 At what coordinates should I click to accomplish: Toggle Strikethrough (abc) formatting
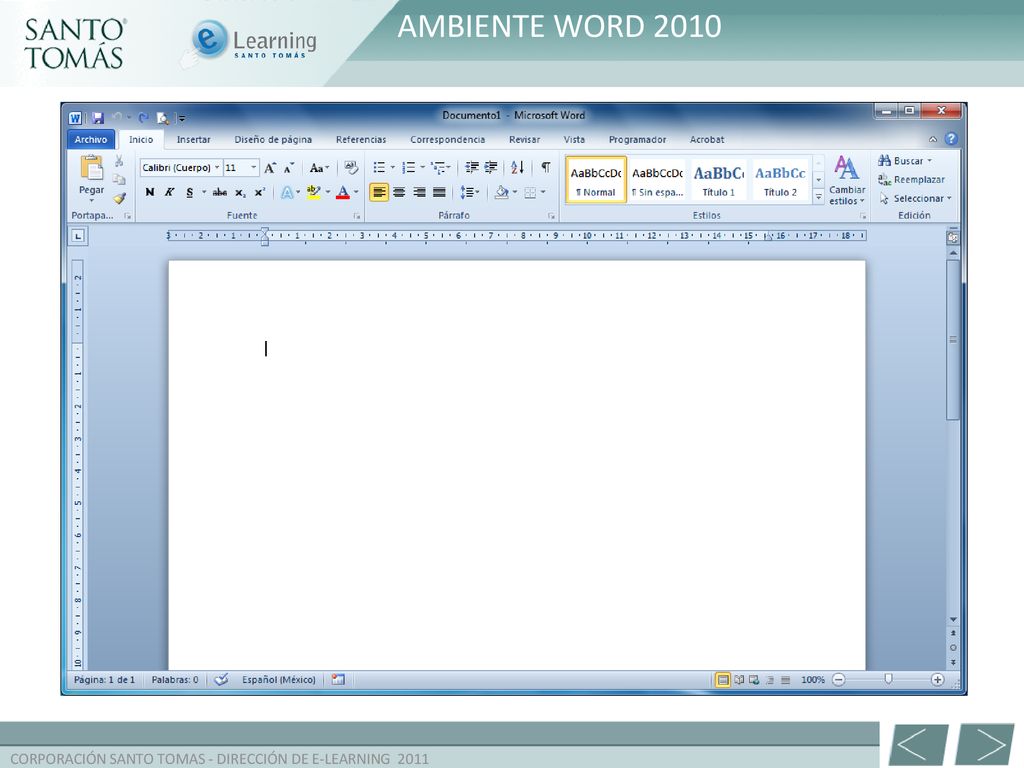pyautogui.click(x=220, y=192)
